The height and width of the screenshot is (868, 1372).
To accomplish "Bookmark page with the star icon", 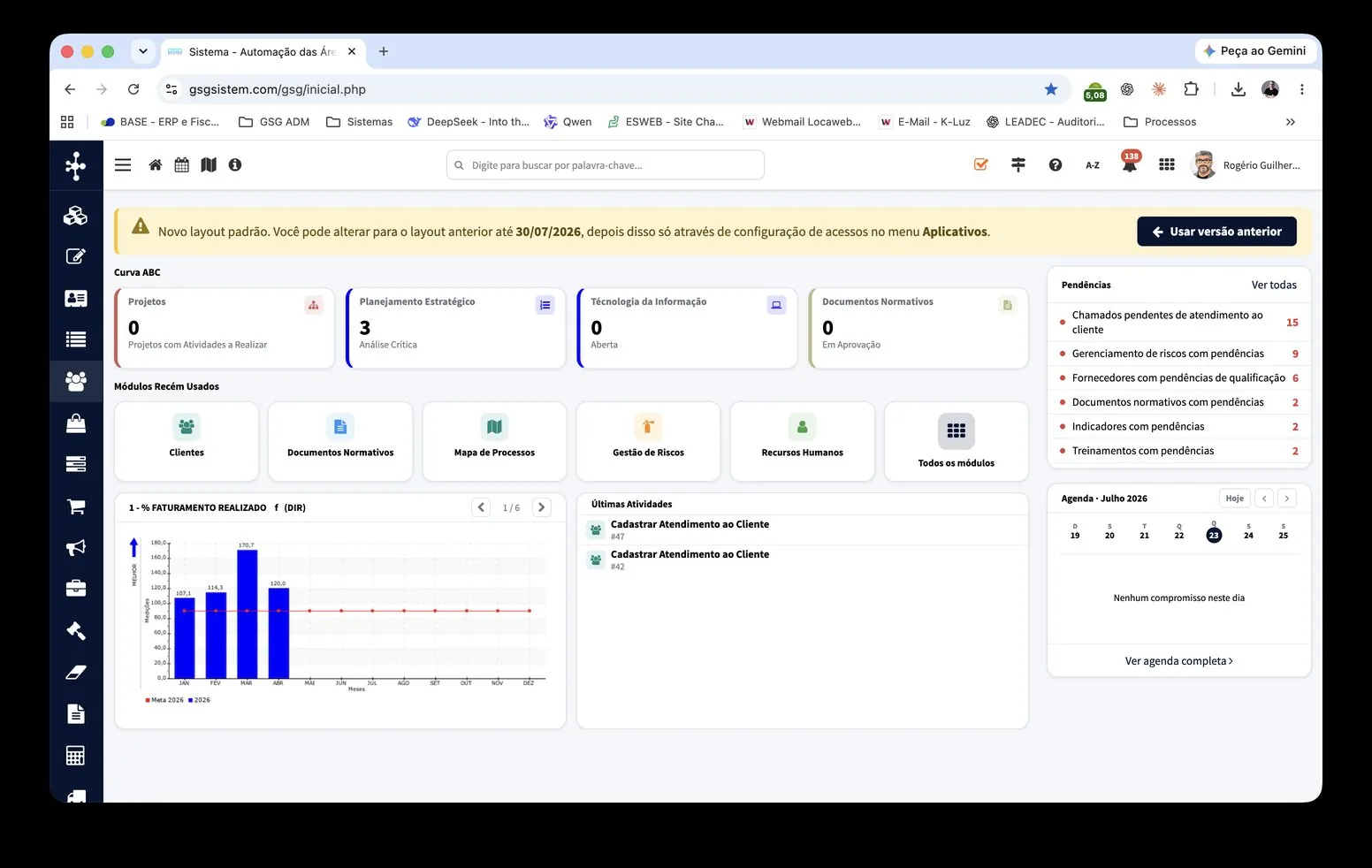I will 1051,89.
